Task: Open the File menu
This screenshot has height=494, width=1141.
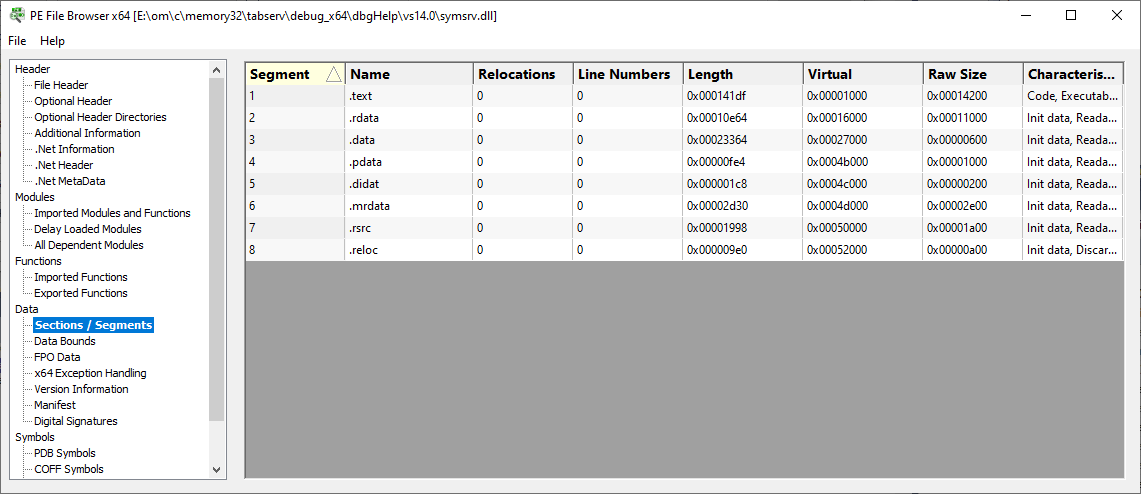Action: [x=17, y=41]
